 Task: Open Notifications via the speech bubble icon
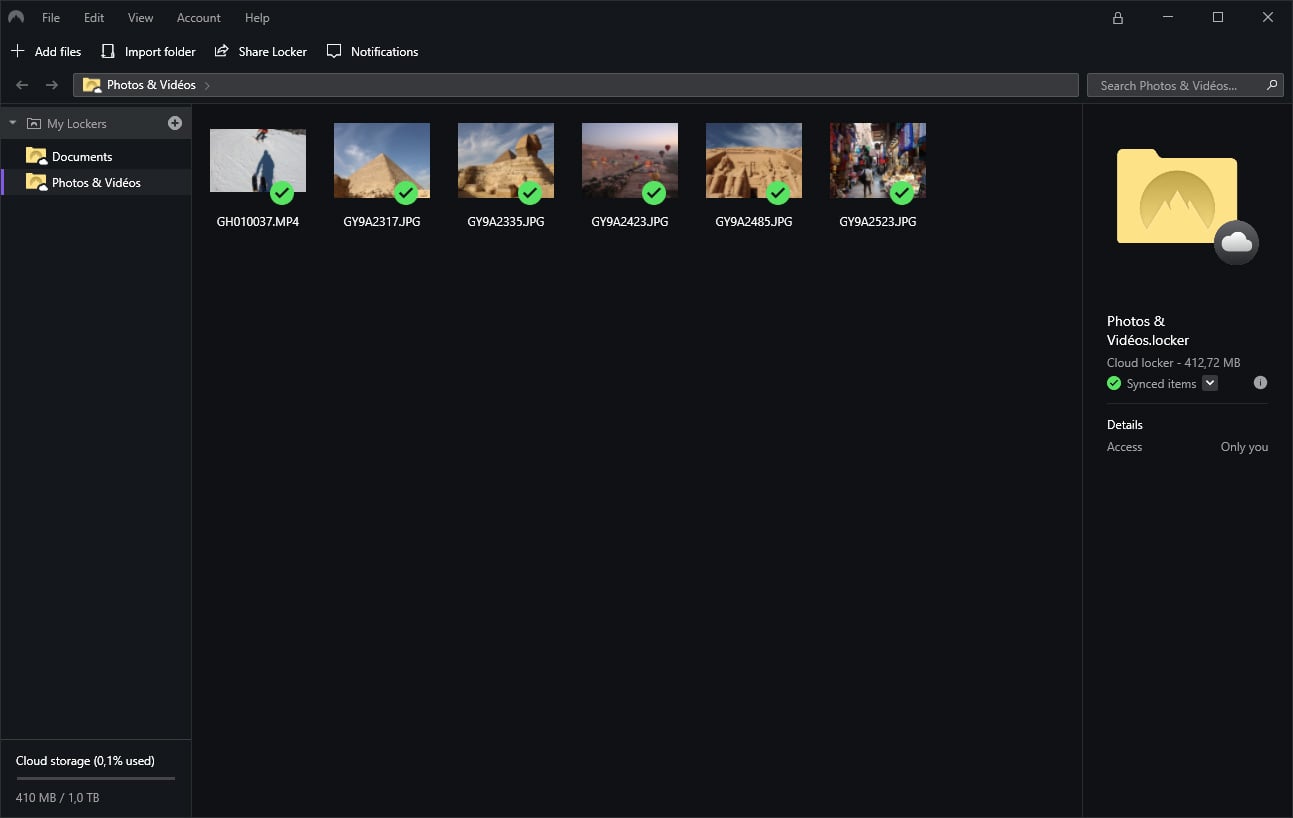coord(334,51)
